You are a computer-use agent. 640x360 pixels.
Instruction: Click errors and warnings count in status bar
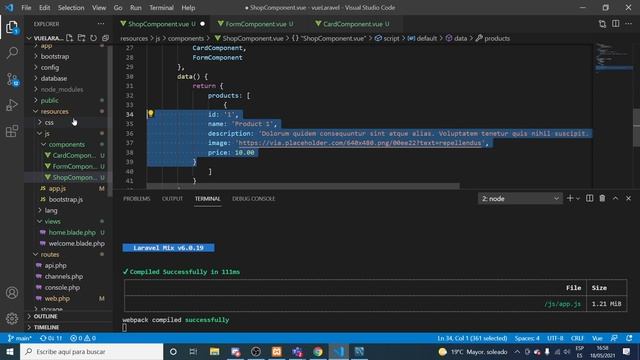(83, 338)
